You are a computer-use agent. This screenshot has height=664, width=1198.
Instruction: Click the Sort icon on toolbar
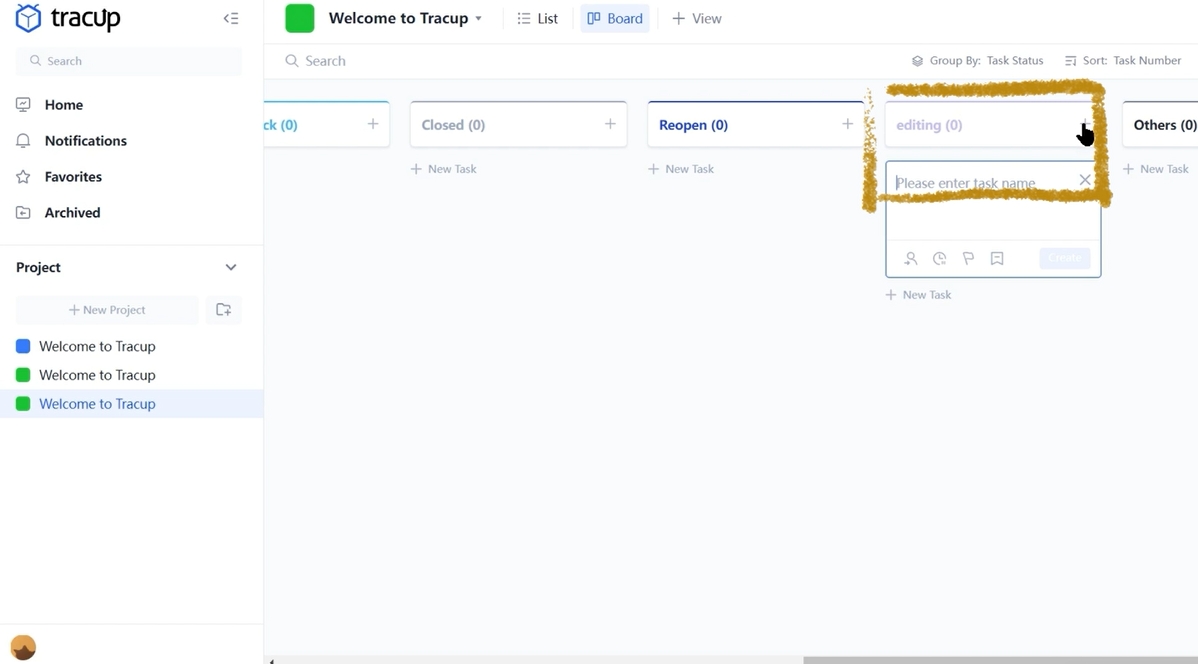pos(1069,60)
